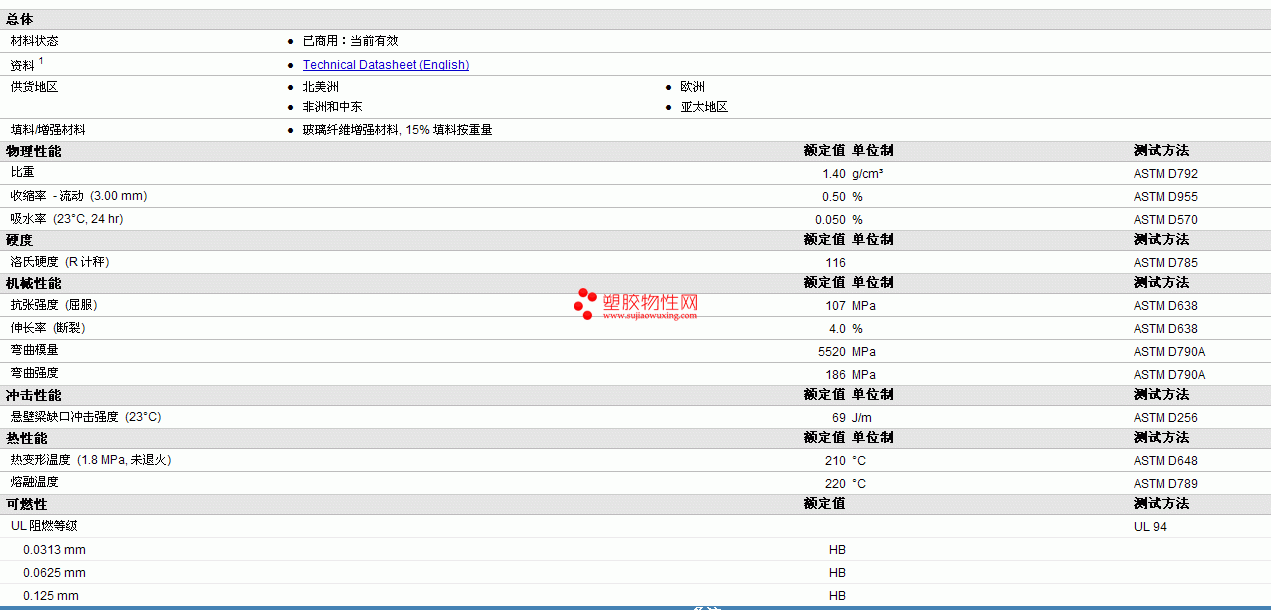
Task: Click the 210 heat deflection value
Action: coord(835,461)
